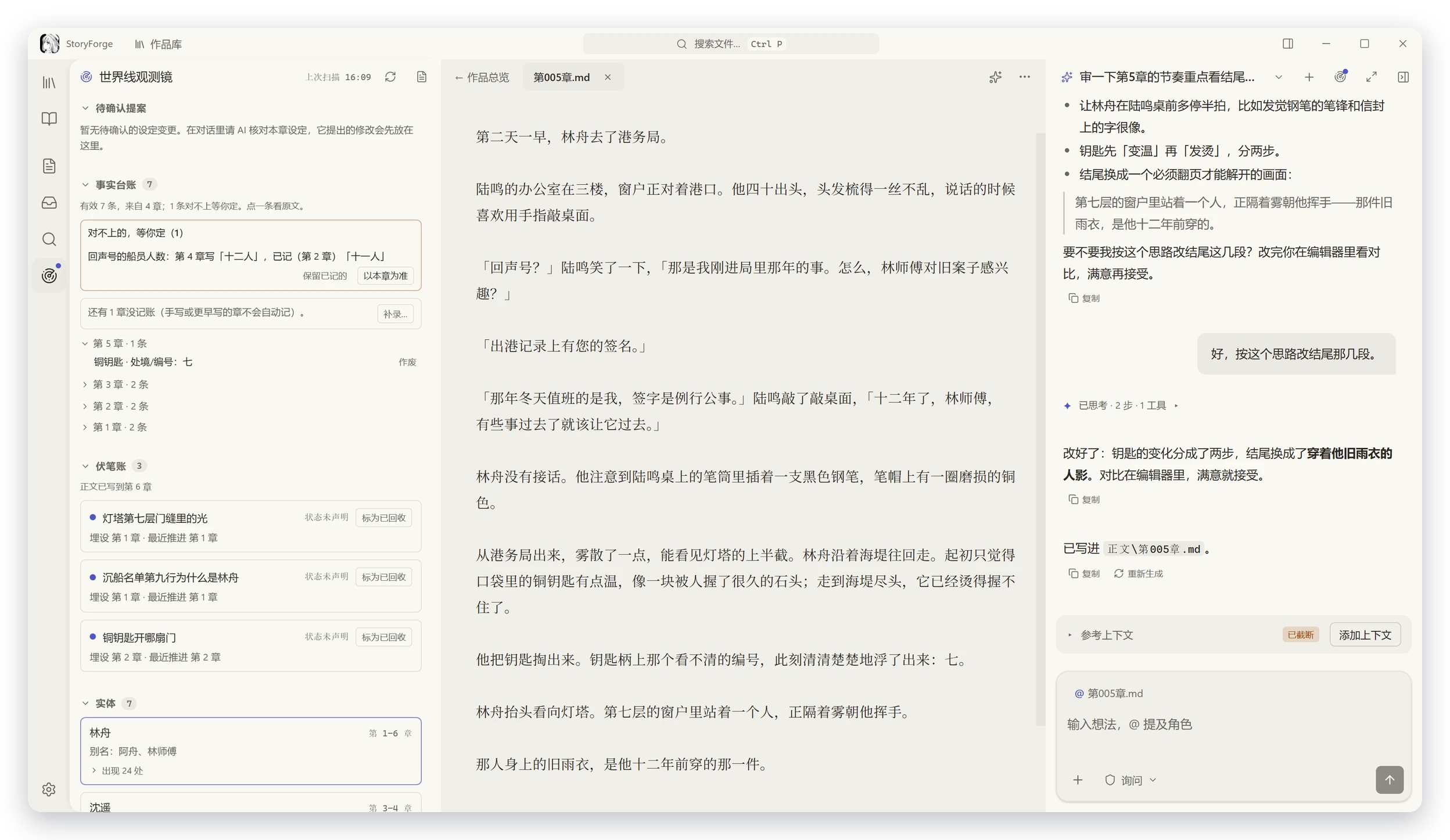
Task: Open the inbox sidebar icon
Action: click(x=49, y=202)
